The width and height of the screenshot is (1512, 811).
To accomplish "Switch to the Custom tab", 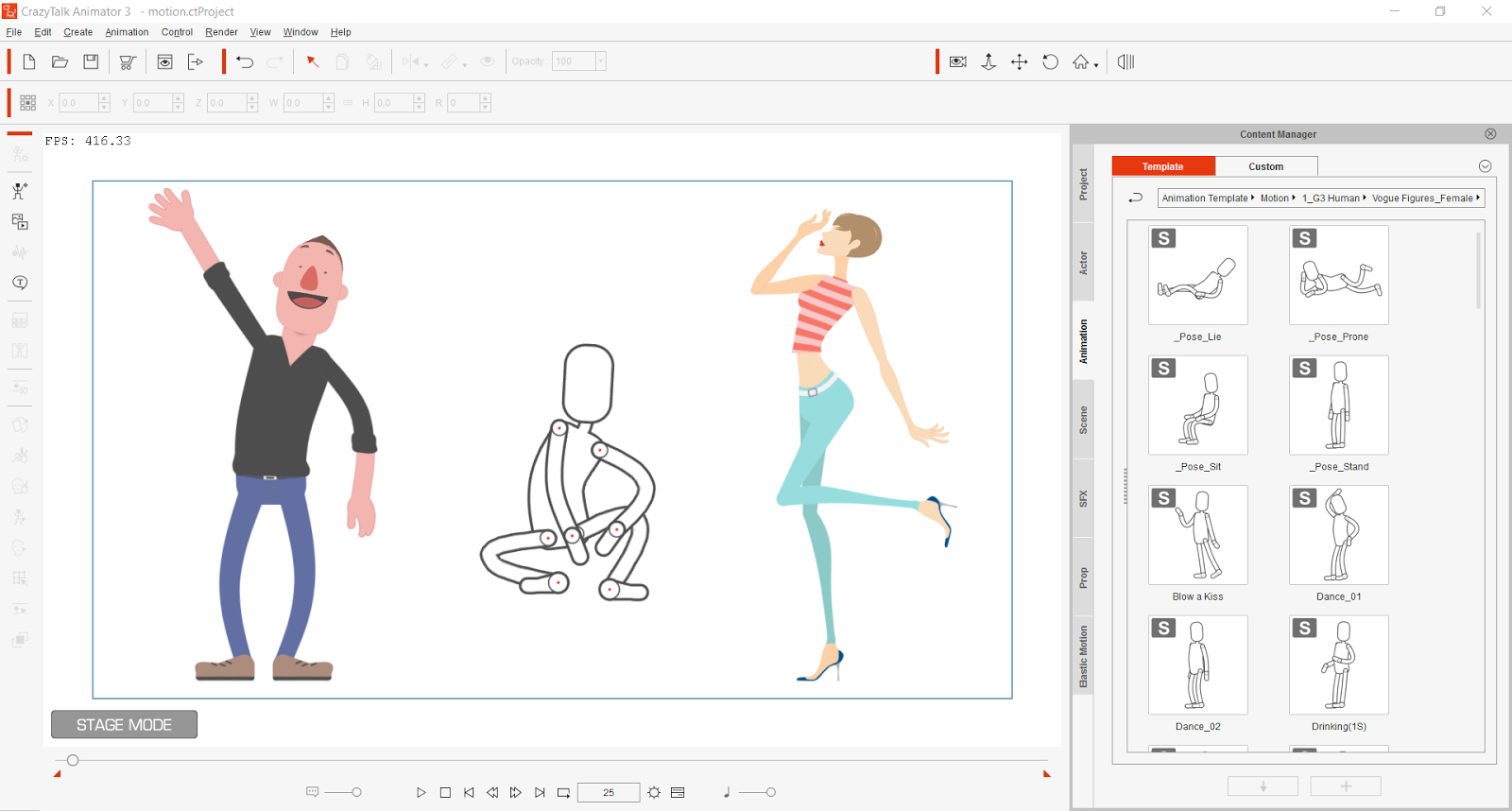I will coord(1265,166).
